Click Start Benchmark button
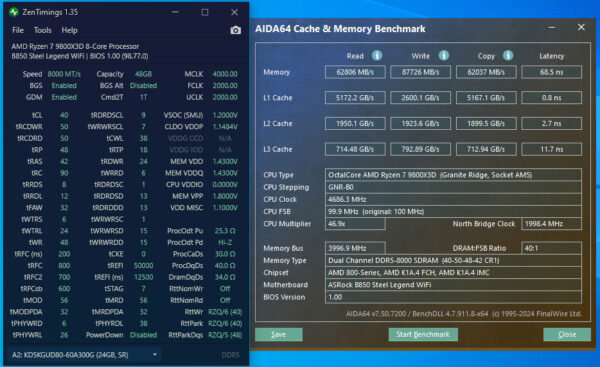Image resolution: width=600 pixels, height=367 pixels. pyautogui.click(x=423, y=334)
